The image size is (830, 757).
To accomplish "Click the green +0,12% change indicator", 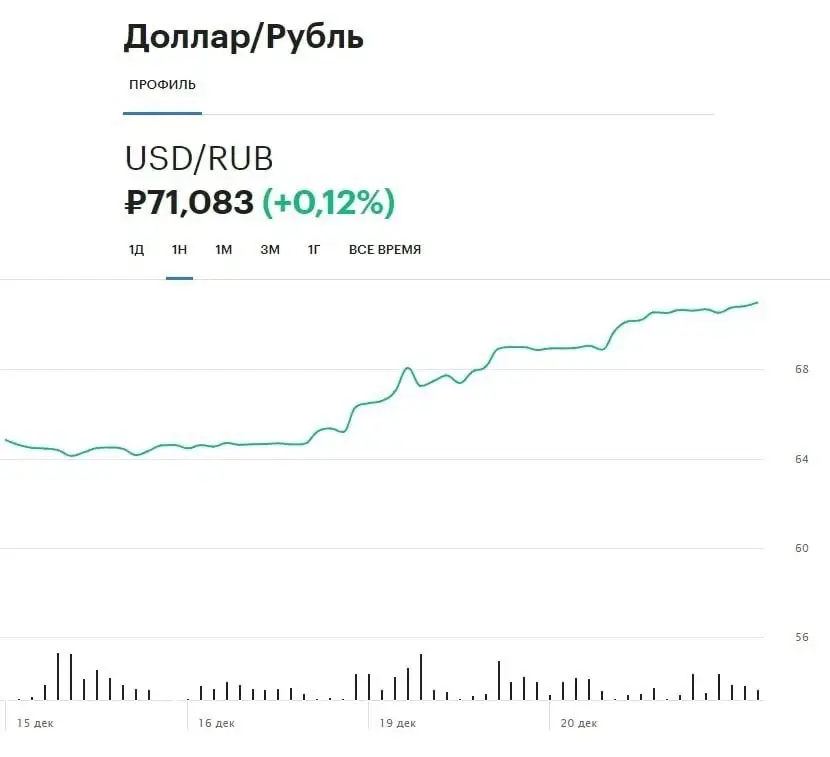I will point(328,203).
